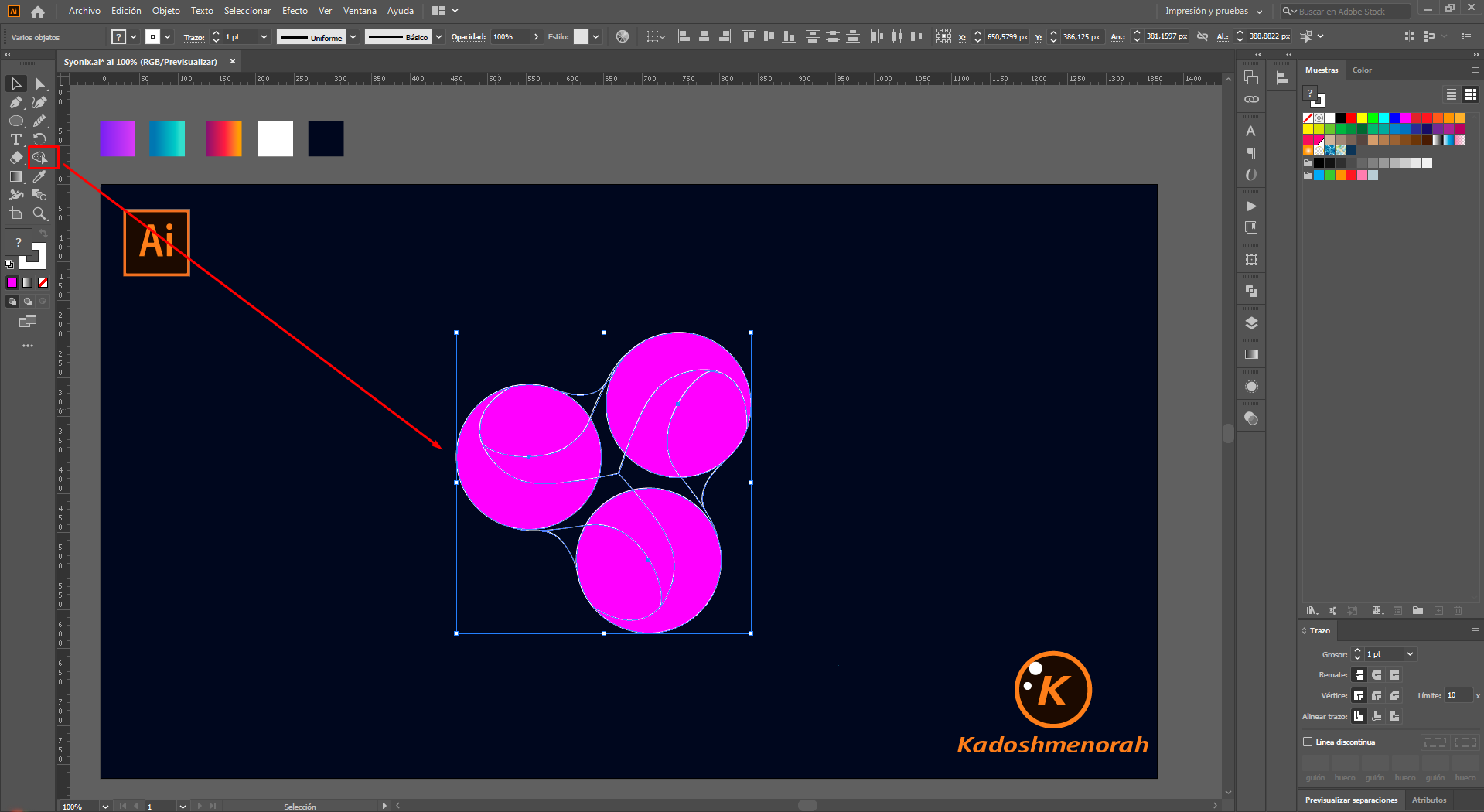Image resolution: width=1484 pixels, height=812 pixels.
Task: Open Estilo graphic style dropdown
Action: 595,36
